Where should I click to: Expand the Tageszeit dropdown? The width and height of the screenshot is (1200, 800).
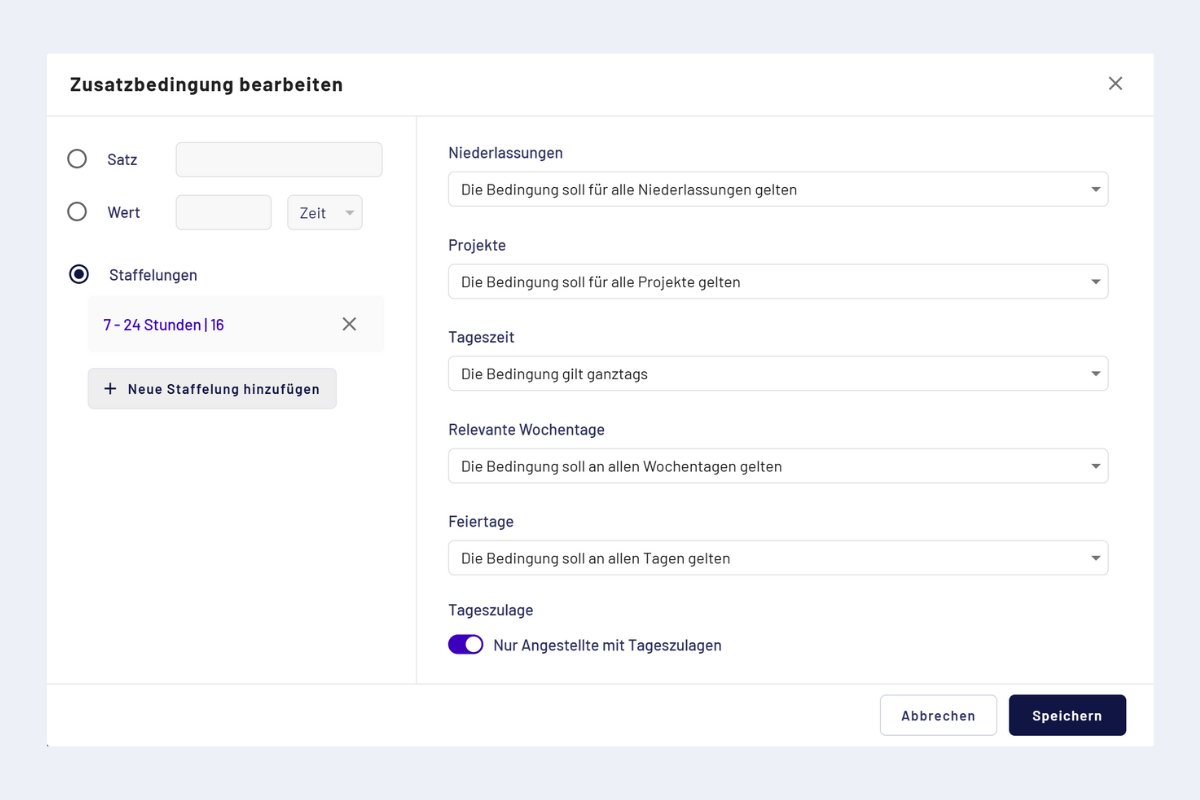tap(777, 374)
